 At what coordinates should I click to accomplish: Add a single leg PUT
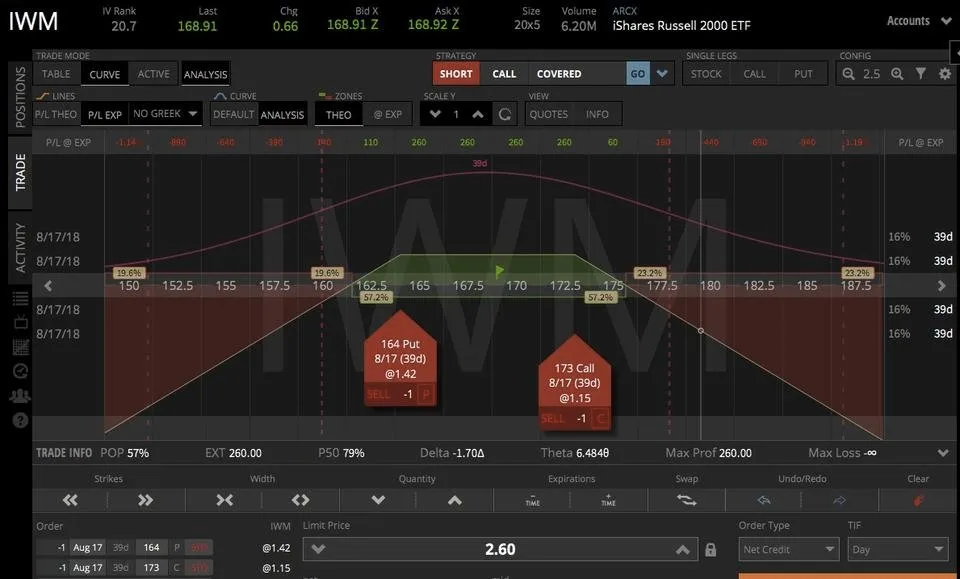coord(803,74)
